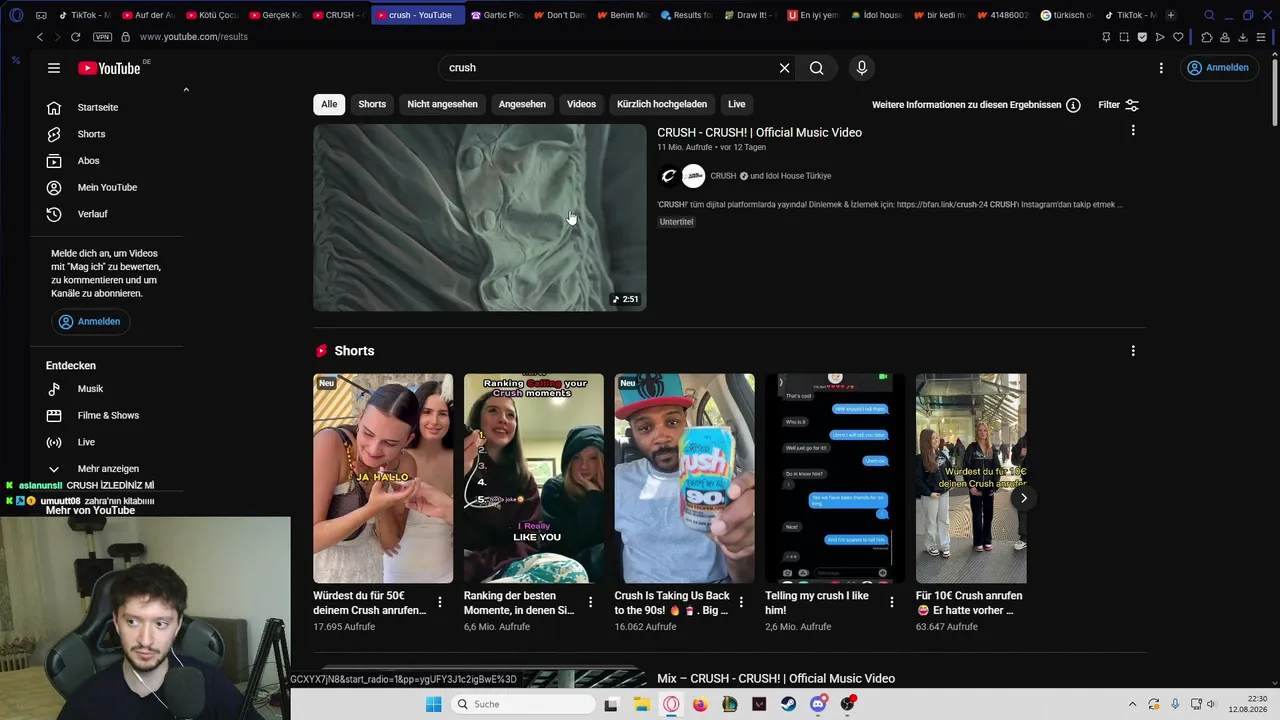Open Filme & Shows in sidebar

pyautogui.click(x=110, y=415)
